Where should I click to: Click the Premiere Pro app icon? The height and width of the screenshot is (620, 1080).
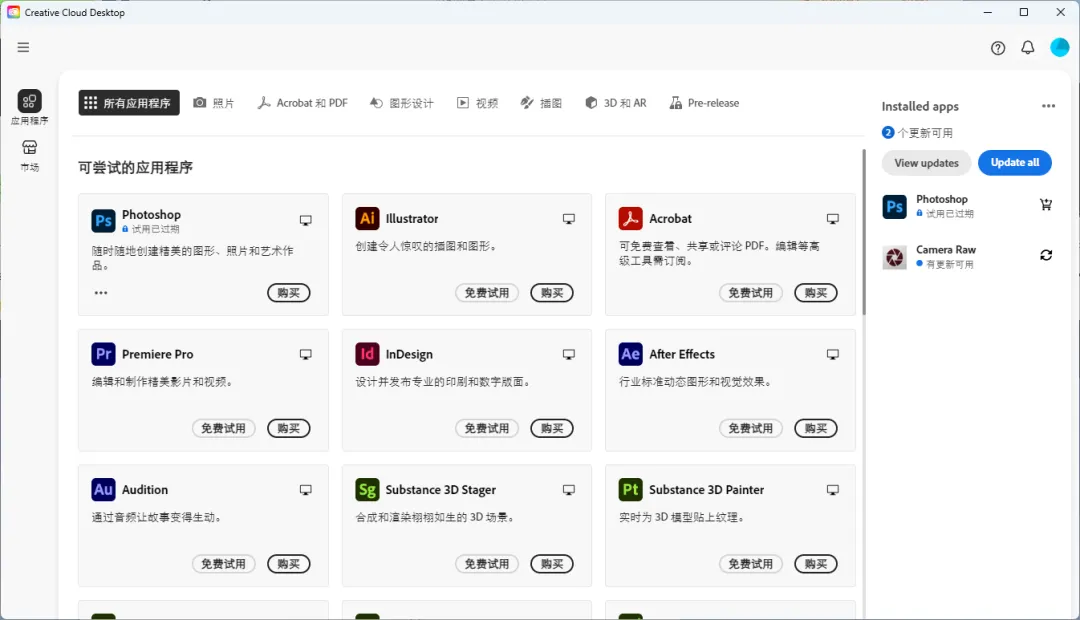point(103,354)
